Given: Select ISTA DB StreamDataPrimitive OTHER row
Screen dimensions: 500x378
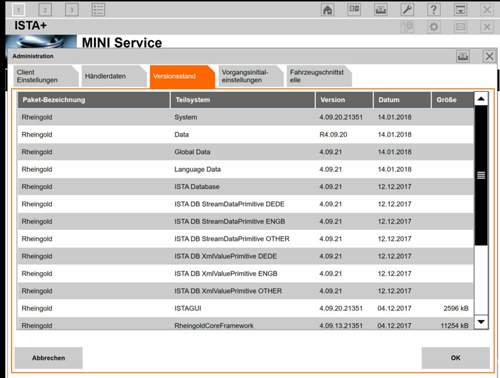Looking at the screenshot, I should [245, 239].
